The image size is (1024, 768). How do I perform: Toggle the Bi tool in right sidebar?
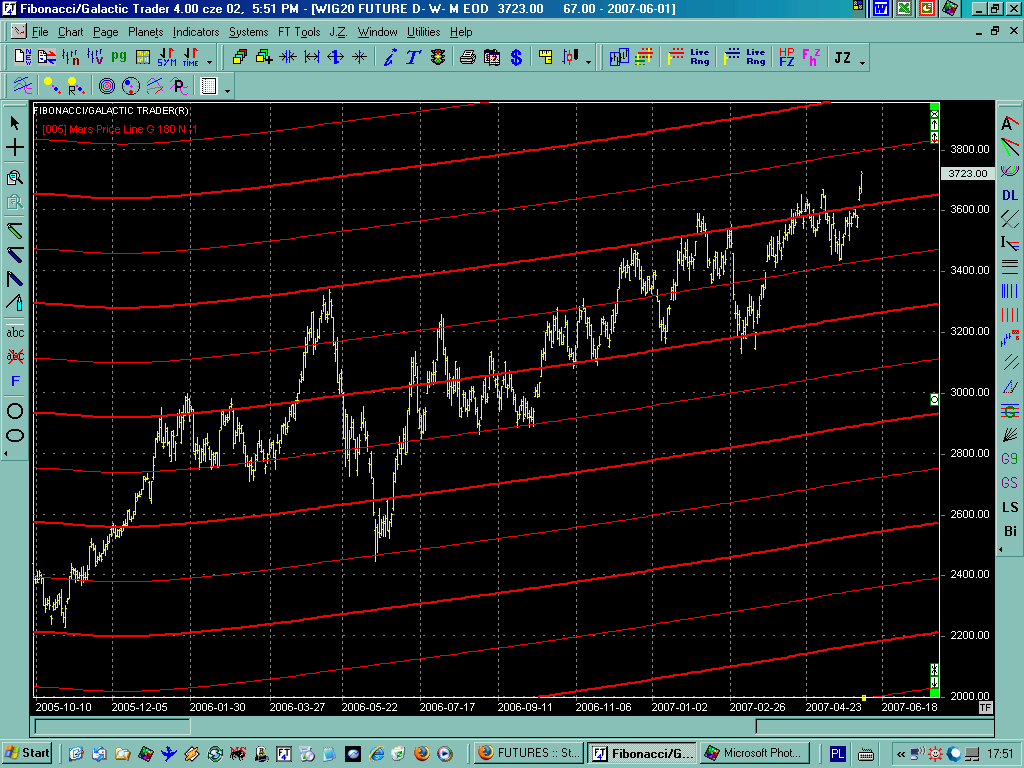pyautogui.click(x=1010, y=531)
